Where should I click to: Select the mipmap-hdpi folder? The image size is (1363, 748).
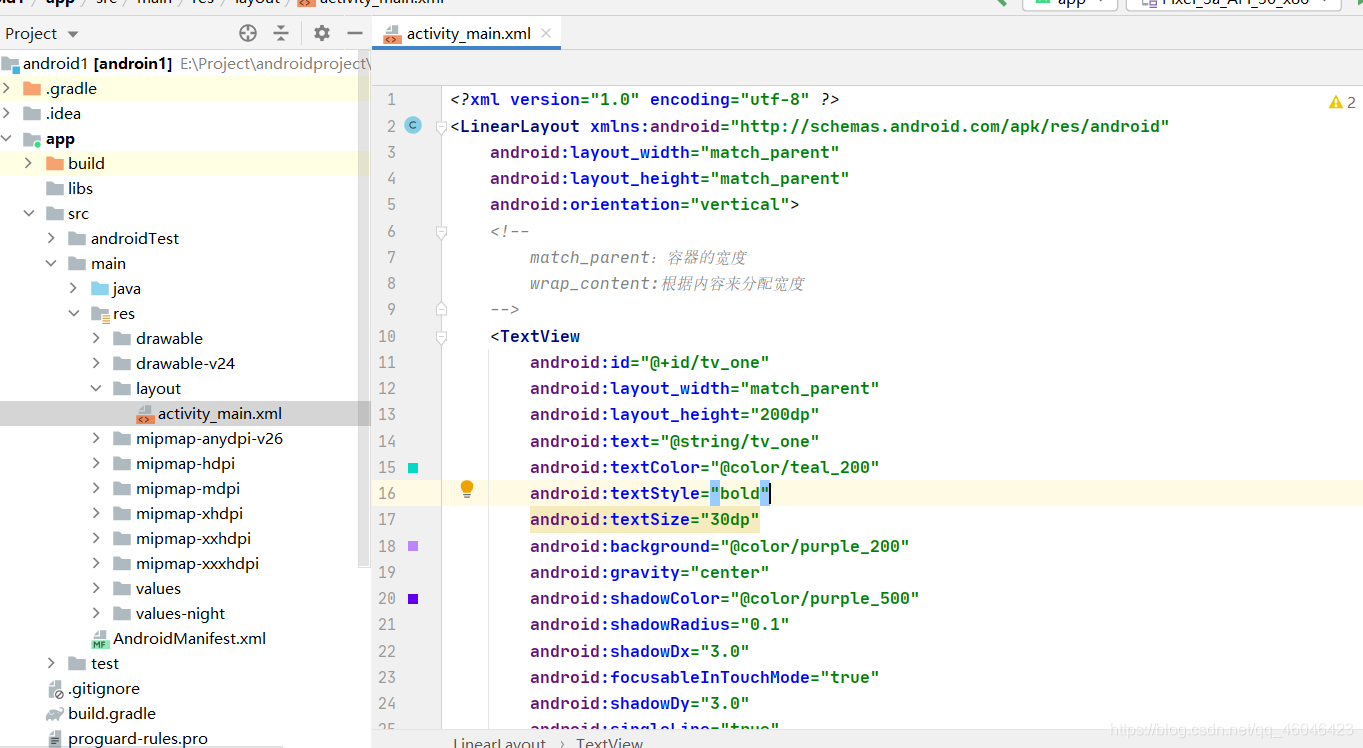point(185,463)
